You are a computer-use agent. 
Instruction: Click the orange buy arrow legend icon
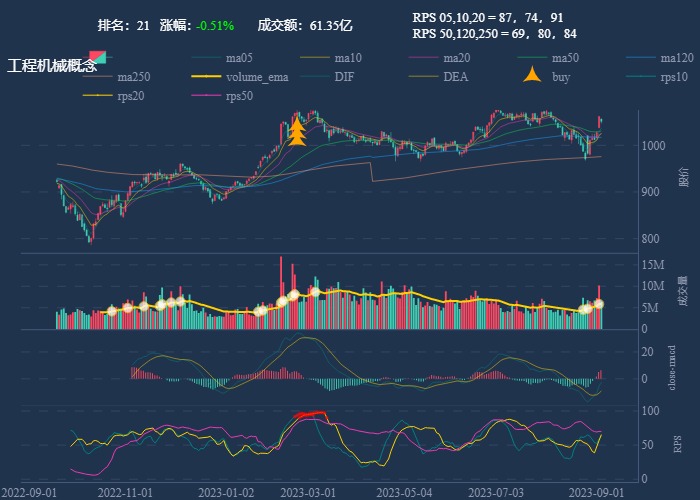(x=533, y=76)
